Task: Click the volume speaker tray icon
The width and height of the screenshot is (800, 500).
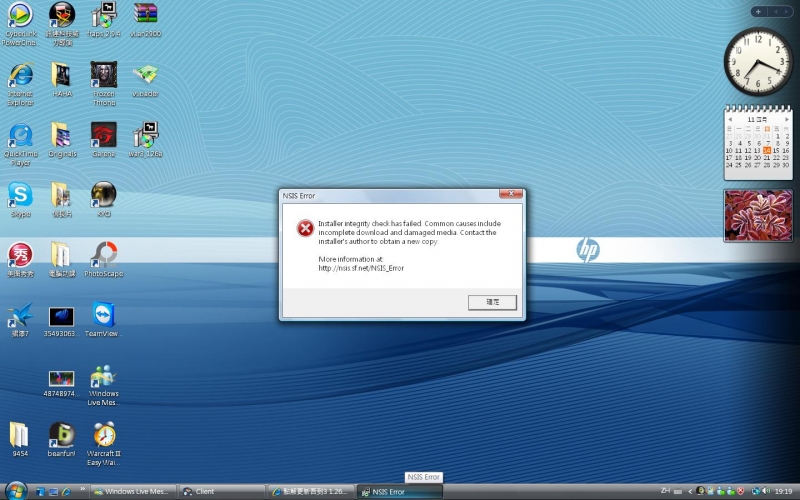Action: coord(765,491)
